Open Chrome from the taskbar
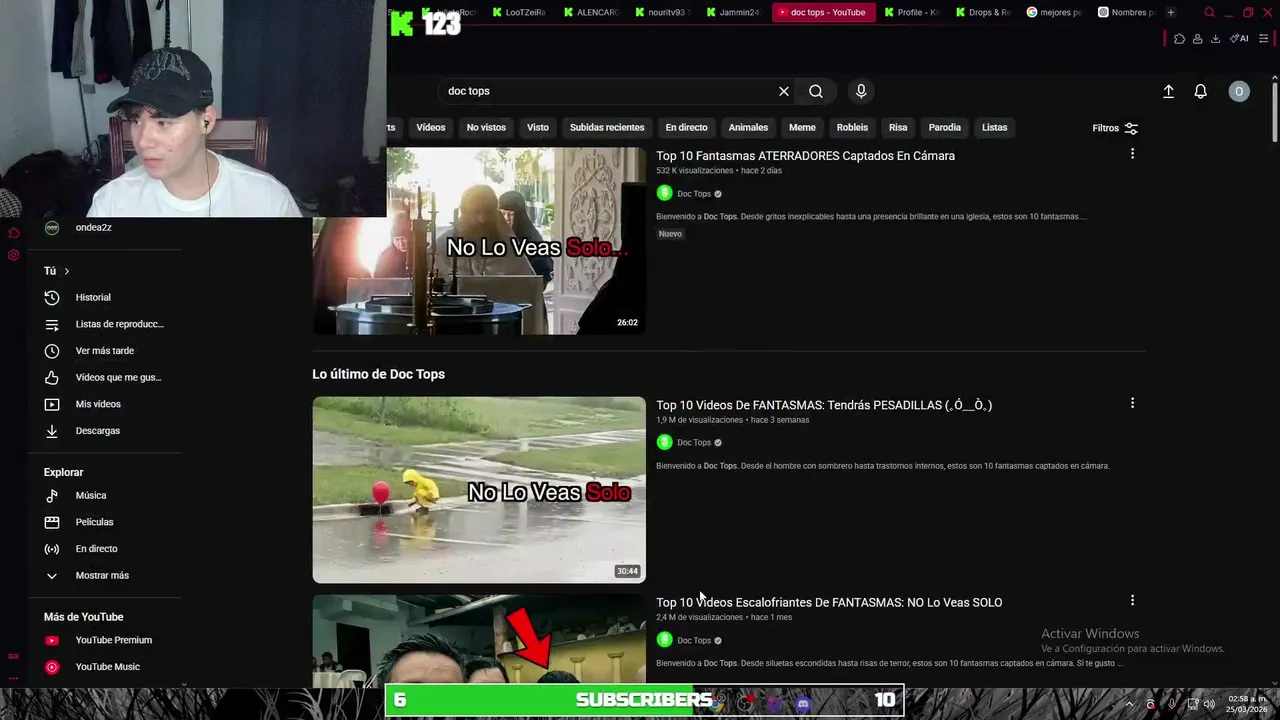The image size is (1280, 720). pyautogui.click(x=716, y=702)
